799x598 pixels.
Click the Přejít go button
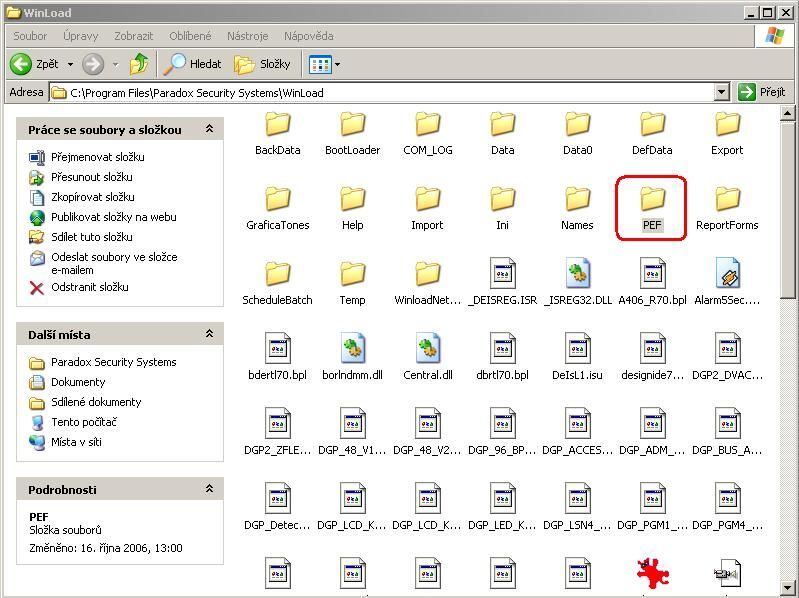[x=762, y=92]
